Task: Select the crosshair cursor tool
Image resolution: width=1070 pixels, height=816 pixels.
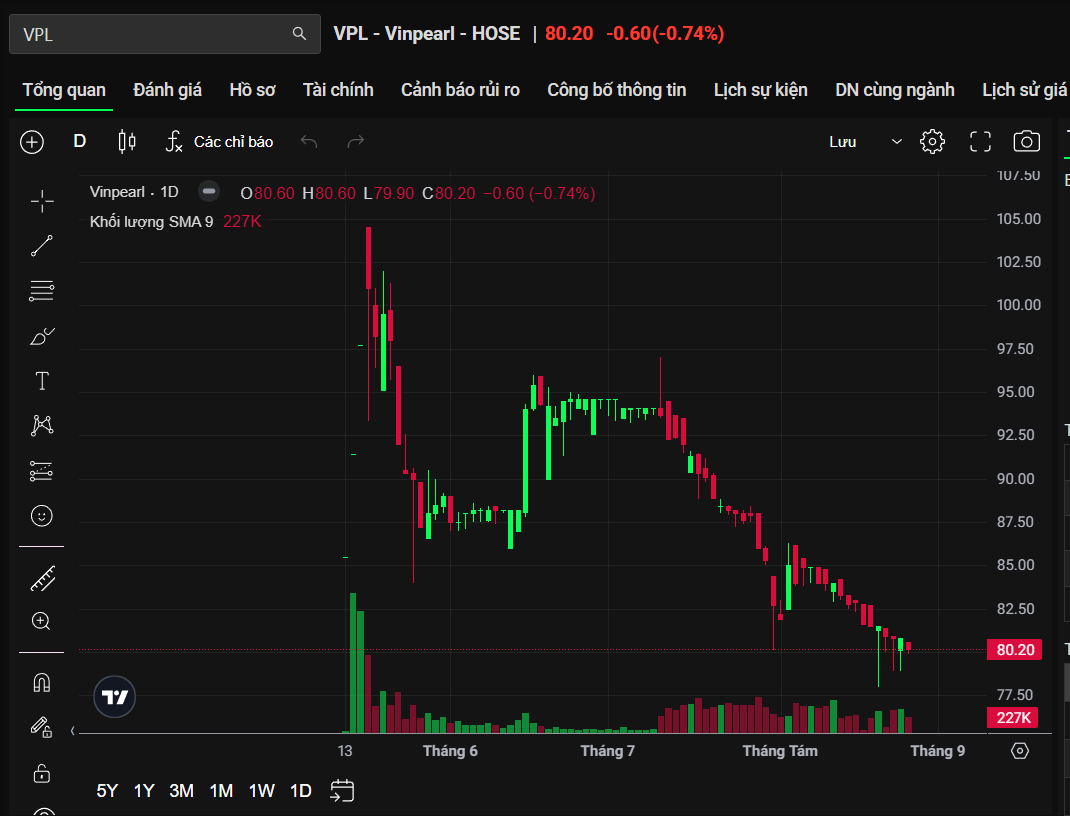Action: [x=42, y=201]
